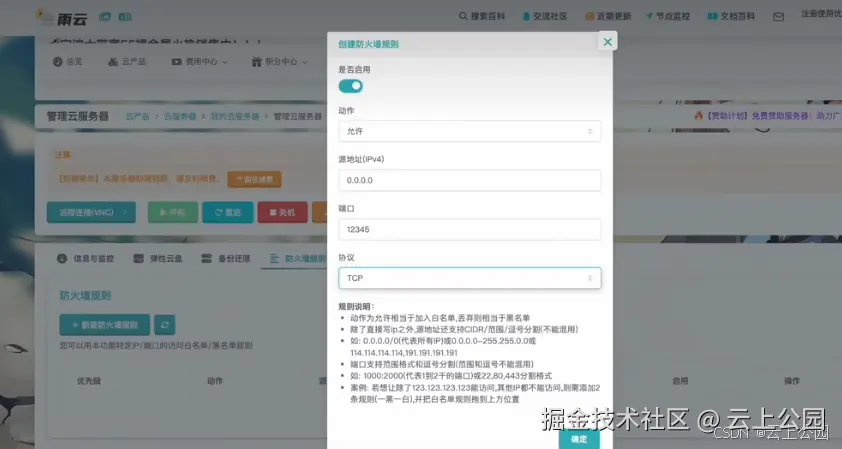
Task: Click the first small icon beside the 雨云 logo
Action: click(105, 17)
